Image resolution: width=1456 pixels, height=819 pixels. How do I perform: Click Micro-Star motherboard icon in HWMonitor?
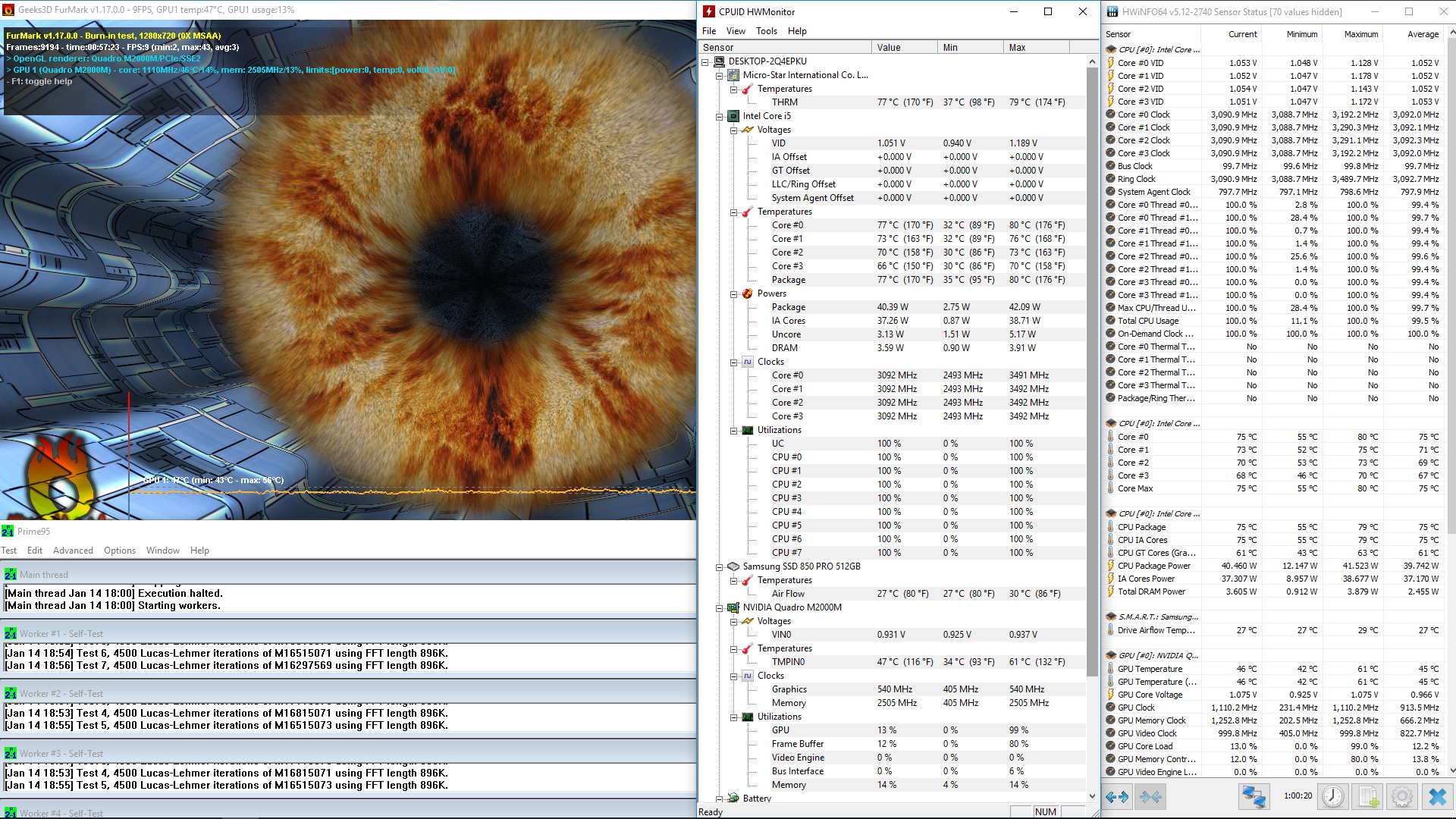733,75
